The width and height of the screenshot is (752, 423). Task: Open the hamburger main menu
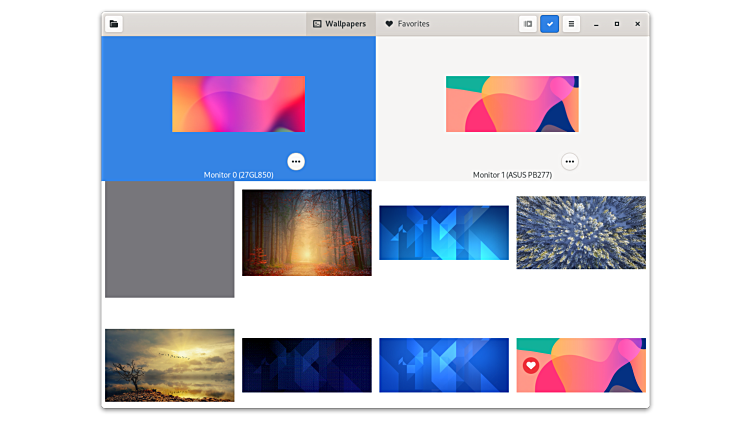[571, 24]
